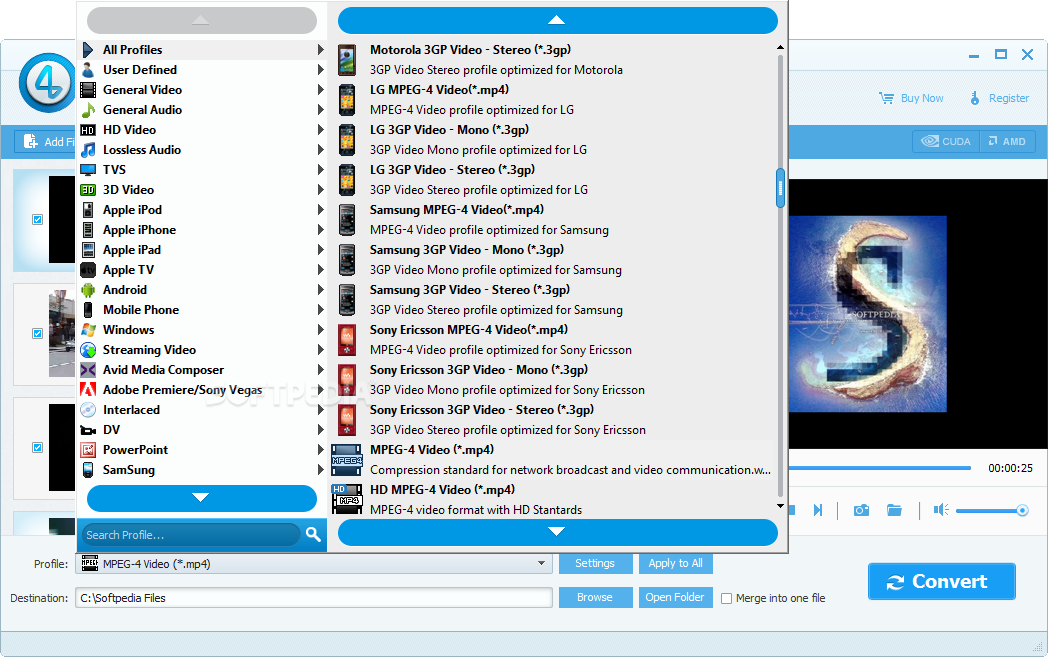Click the profile list scrollbar thumb
This screenshot has height=657, width=1048.
(x=780, y=188)
